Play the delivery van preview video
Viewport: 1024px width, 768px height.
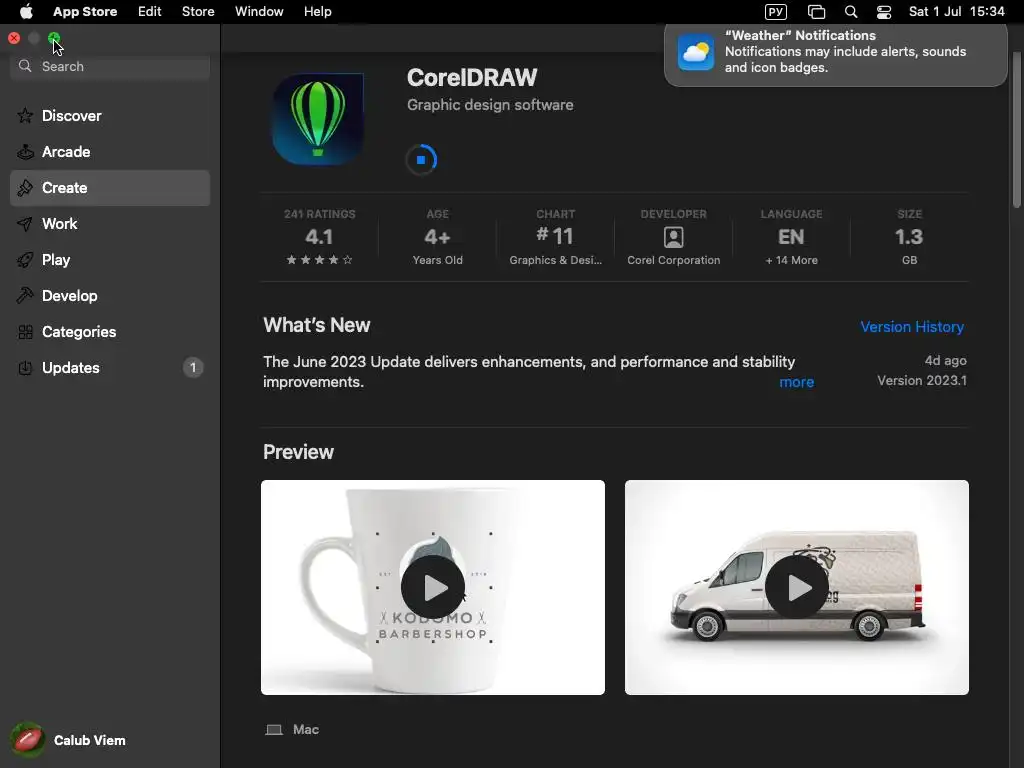797,587
